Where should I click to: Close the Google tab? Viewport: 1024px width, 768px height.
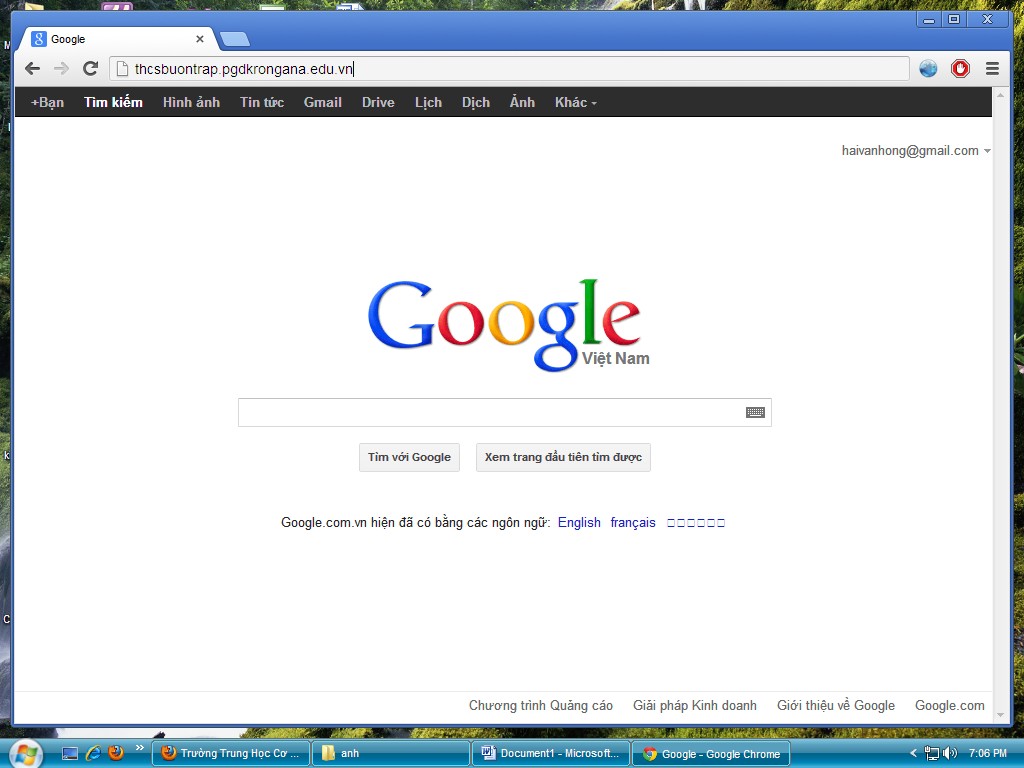[x=199, y=39]
